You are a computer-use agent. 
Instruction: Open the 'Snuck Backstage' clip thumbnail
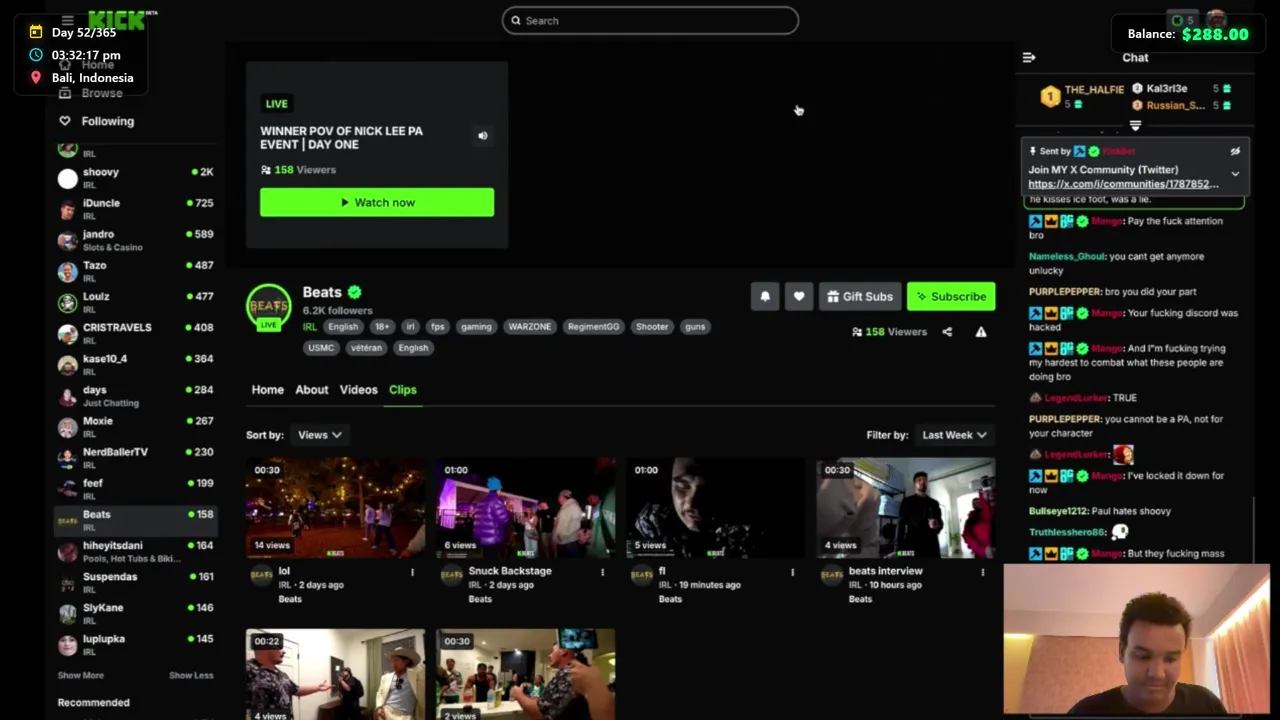point(525,508)
